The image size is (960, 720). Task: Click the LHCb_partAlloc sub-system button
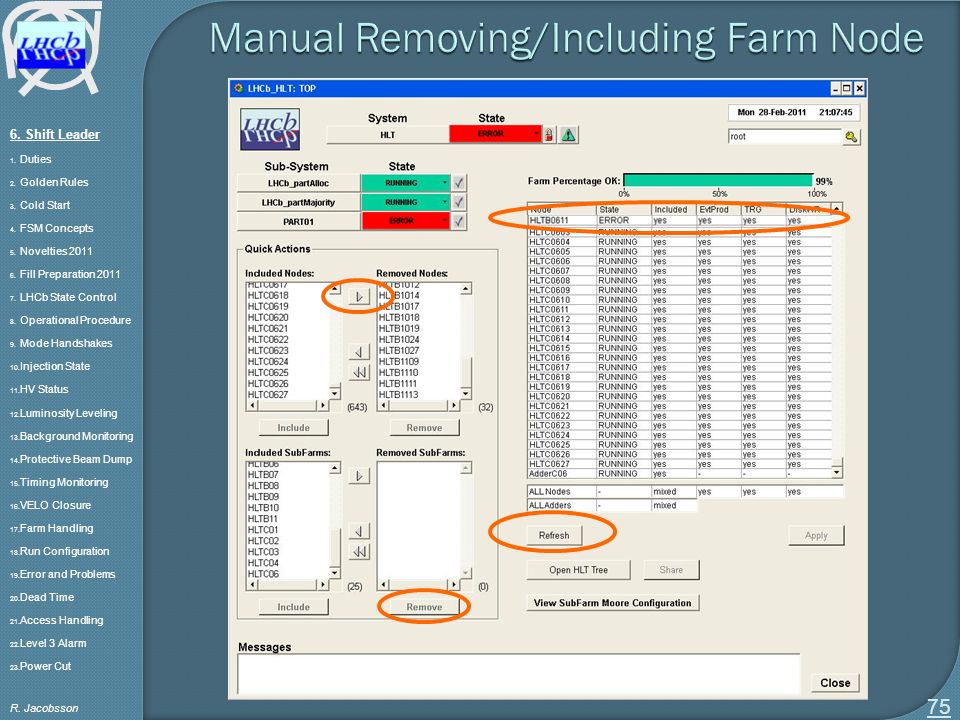[298, 183]
